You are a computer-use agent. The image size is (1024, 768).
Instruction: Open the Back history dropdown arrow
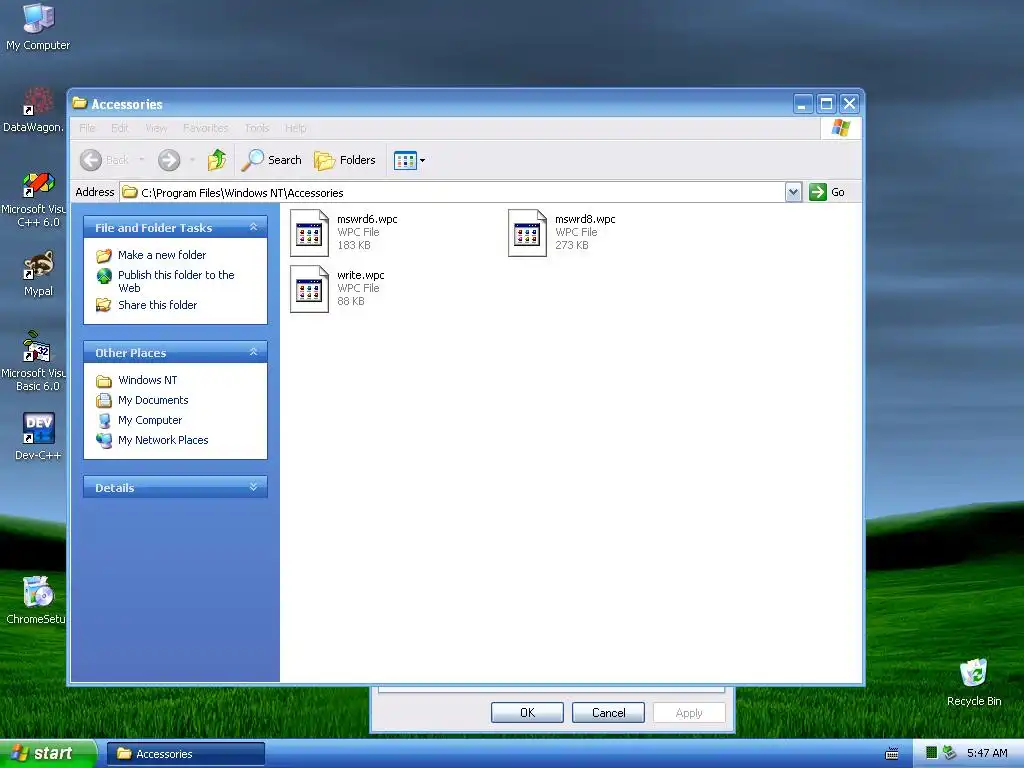click(142, 160)
